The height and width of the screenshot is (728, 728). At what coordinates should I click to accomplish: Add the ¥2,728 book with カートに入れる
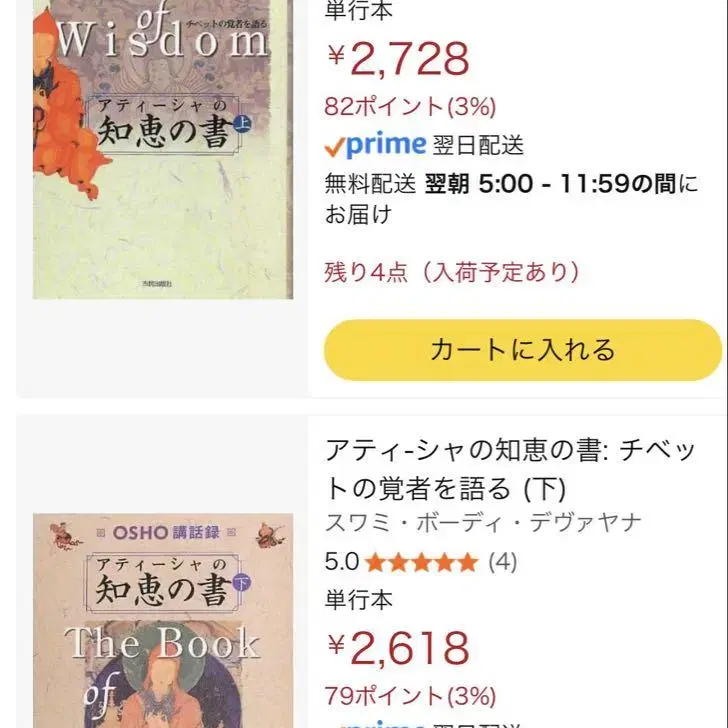click(x=522, y=350)
